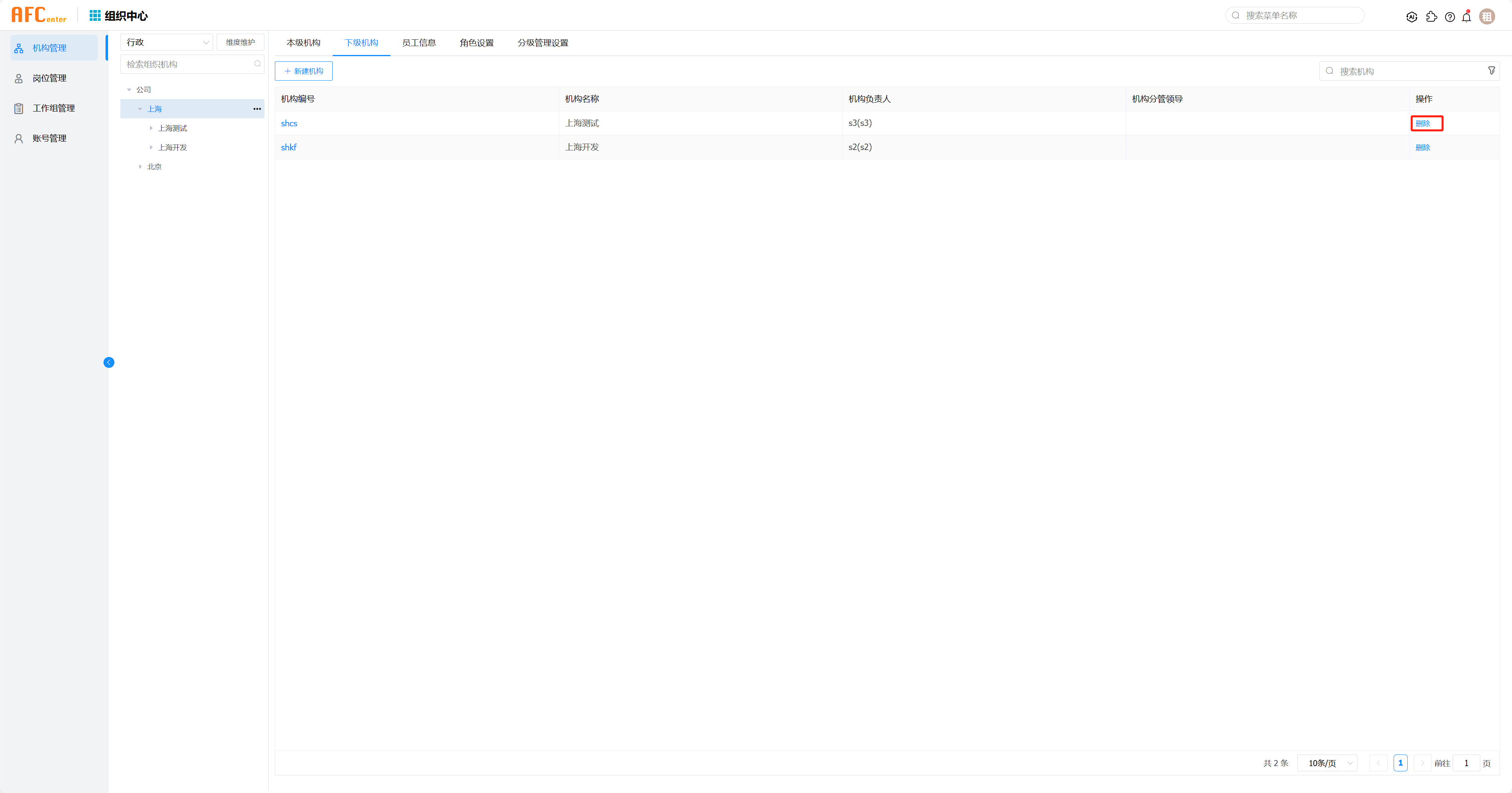Switch to the 员工信息 tab
The height and width of the screenshot is (793, 1512).
coord(419,43)
